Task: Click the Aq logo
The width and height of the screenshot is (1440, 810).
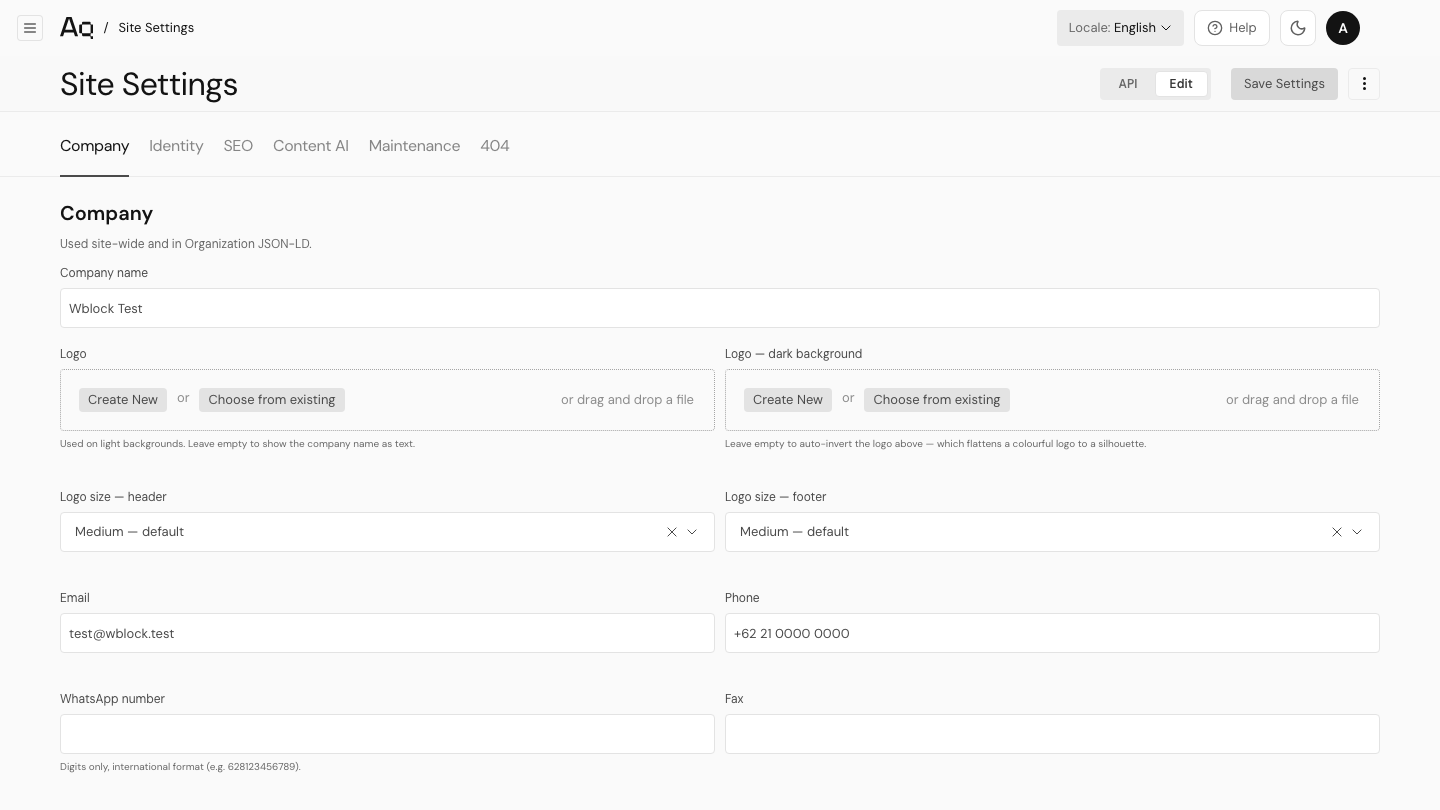Action: (77, 28)
